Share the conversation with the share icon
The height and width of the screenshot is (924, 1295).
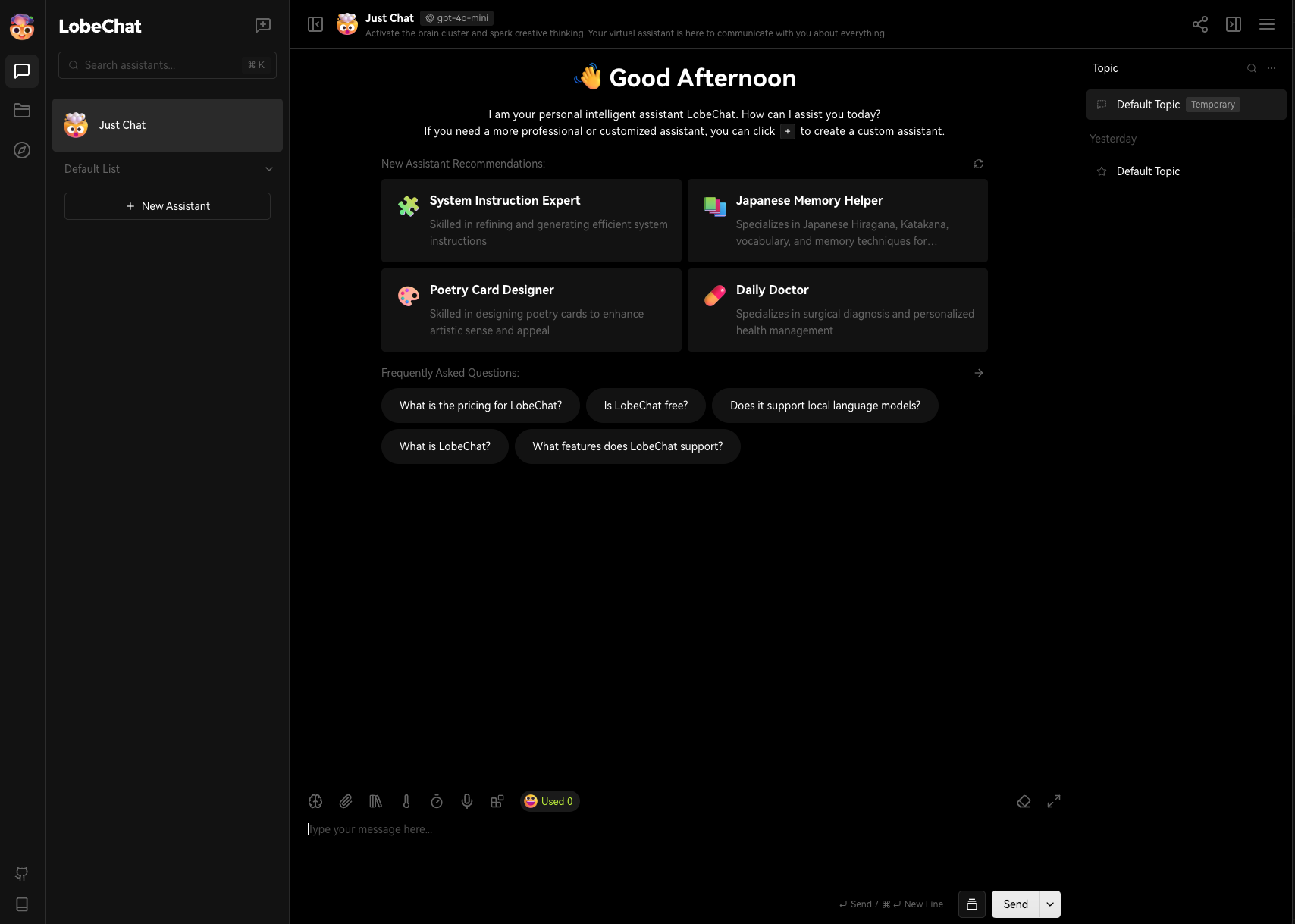coord(1201,24)
